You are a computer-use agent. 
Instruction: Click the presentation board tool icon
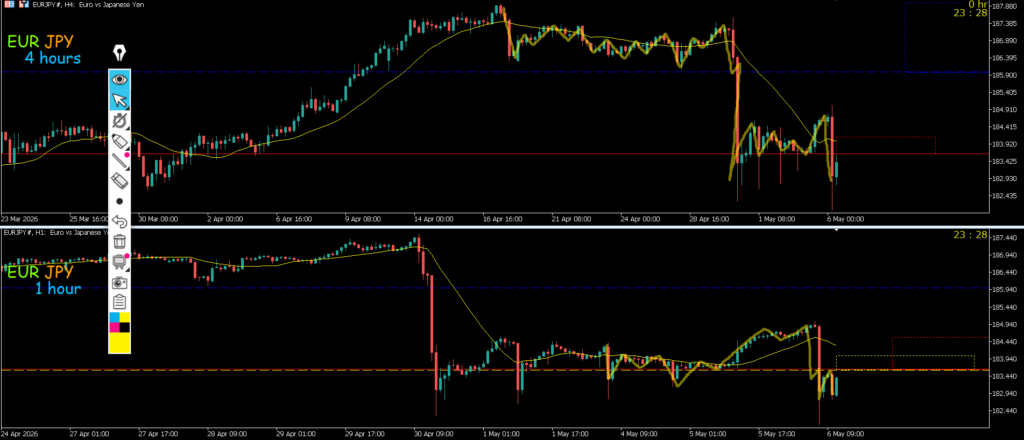[x=120, y=262]
